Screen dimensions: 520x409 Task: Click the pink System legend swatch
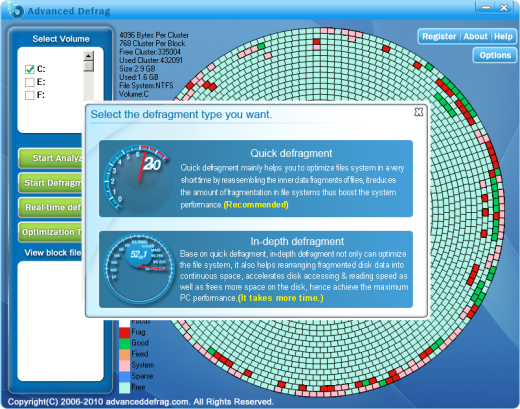click(124, 365)
